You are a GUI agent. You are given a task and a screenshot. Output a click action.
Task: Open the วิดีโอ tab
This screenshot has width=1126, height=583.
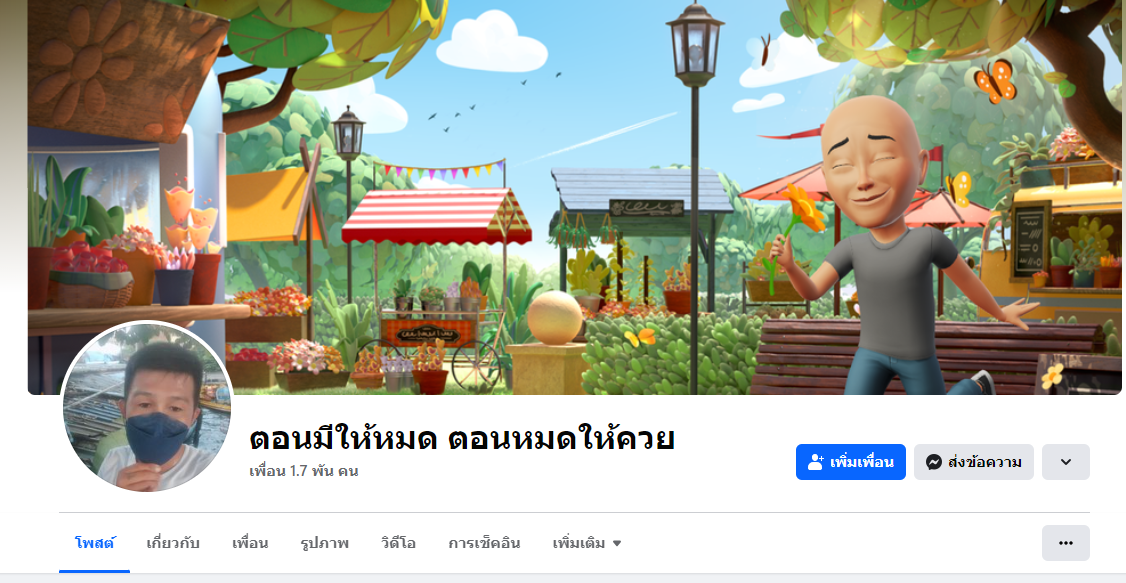click(x=399, y=543)
